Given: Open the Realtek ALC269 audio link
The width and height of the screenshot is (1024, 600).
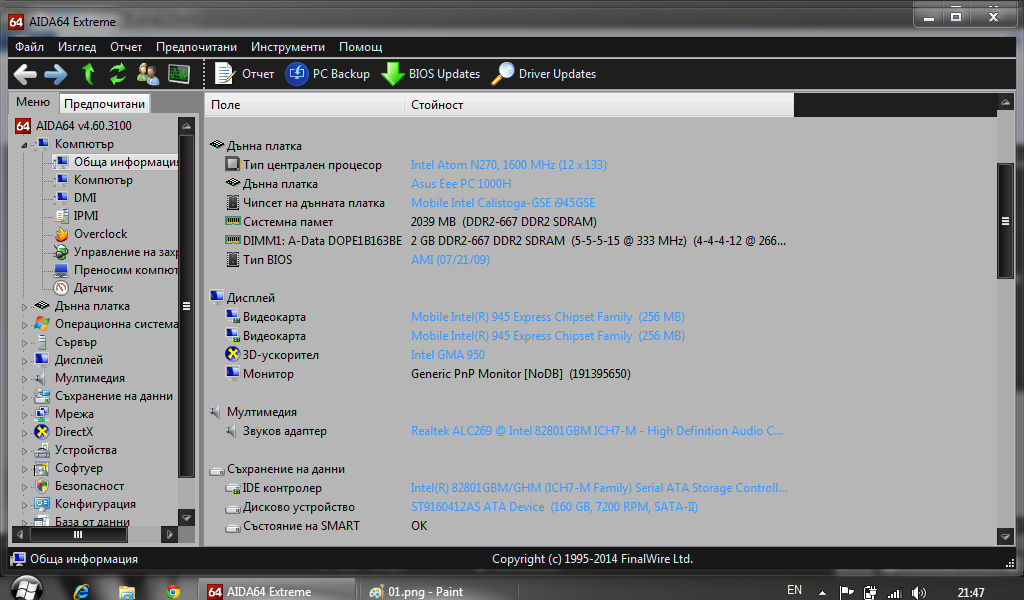Looking at the screenshot, I should pos(597,431).
